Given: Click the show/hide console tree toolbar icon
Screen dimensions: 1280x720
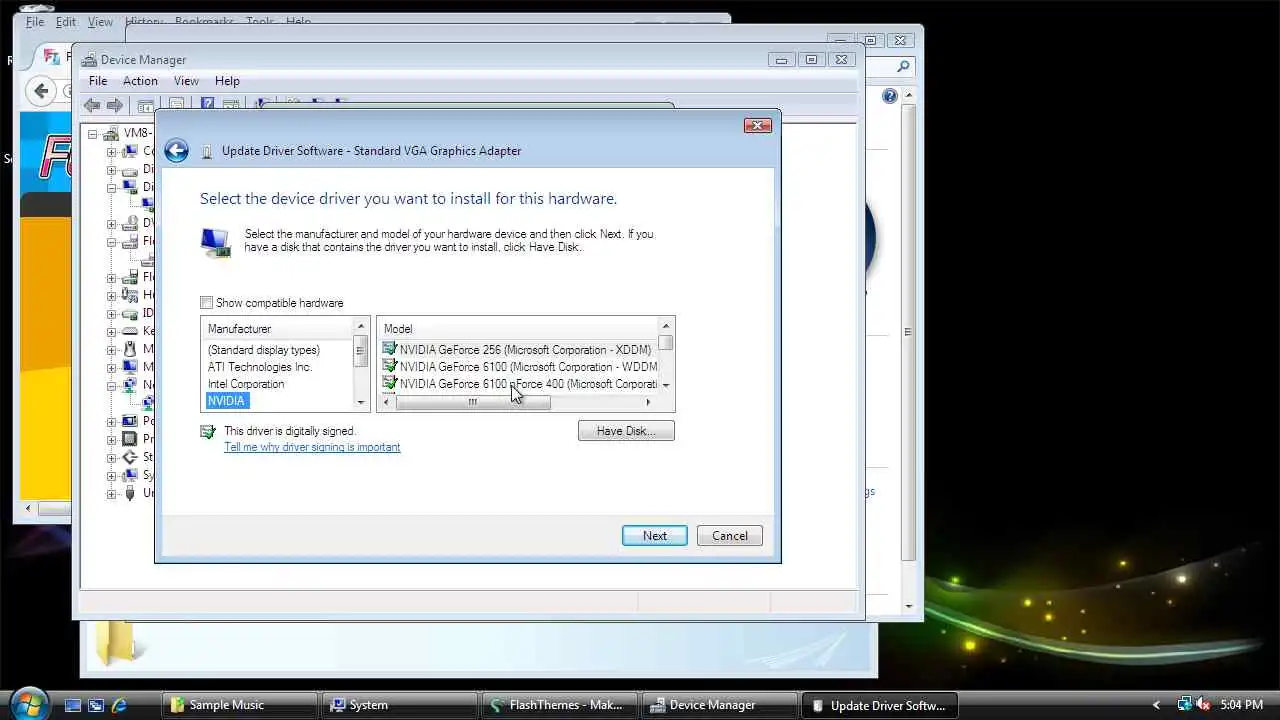Looking at the screenshot, I should pyautogui.click(x=146, y=105).
